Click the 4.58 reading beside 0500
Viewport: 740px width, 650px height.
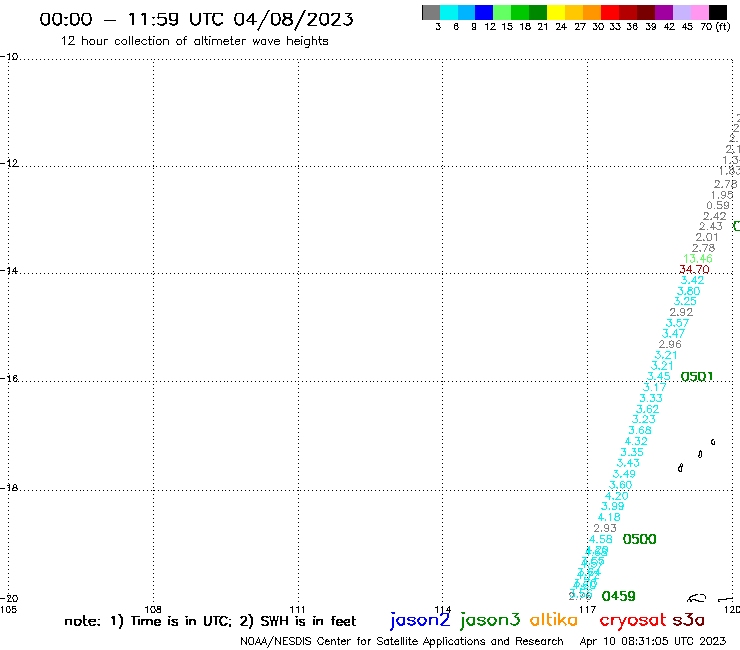click(x=601, y=539)
